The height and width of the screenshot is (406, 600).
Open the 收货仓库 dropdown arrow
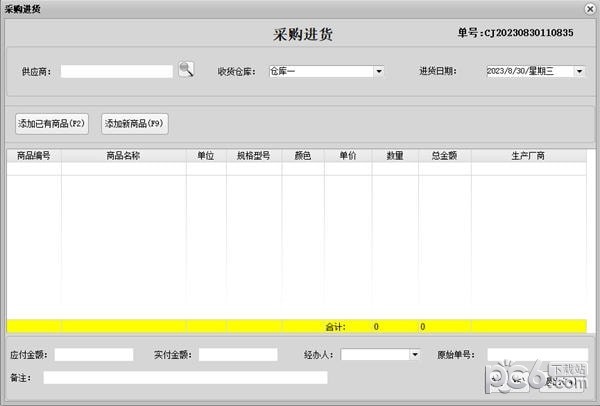point(379,71)
